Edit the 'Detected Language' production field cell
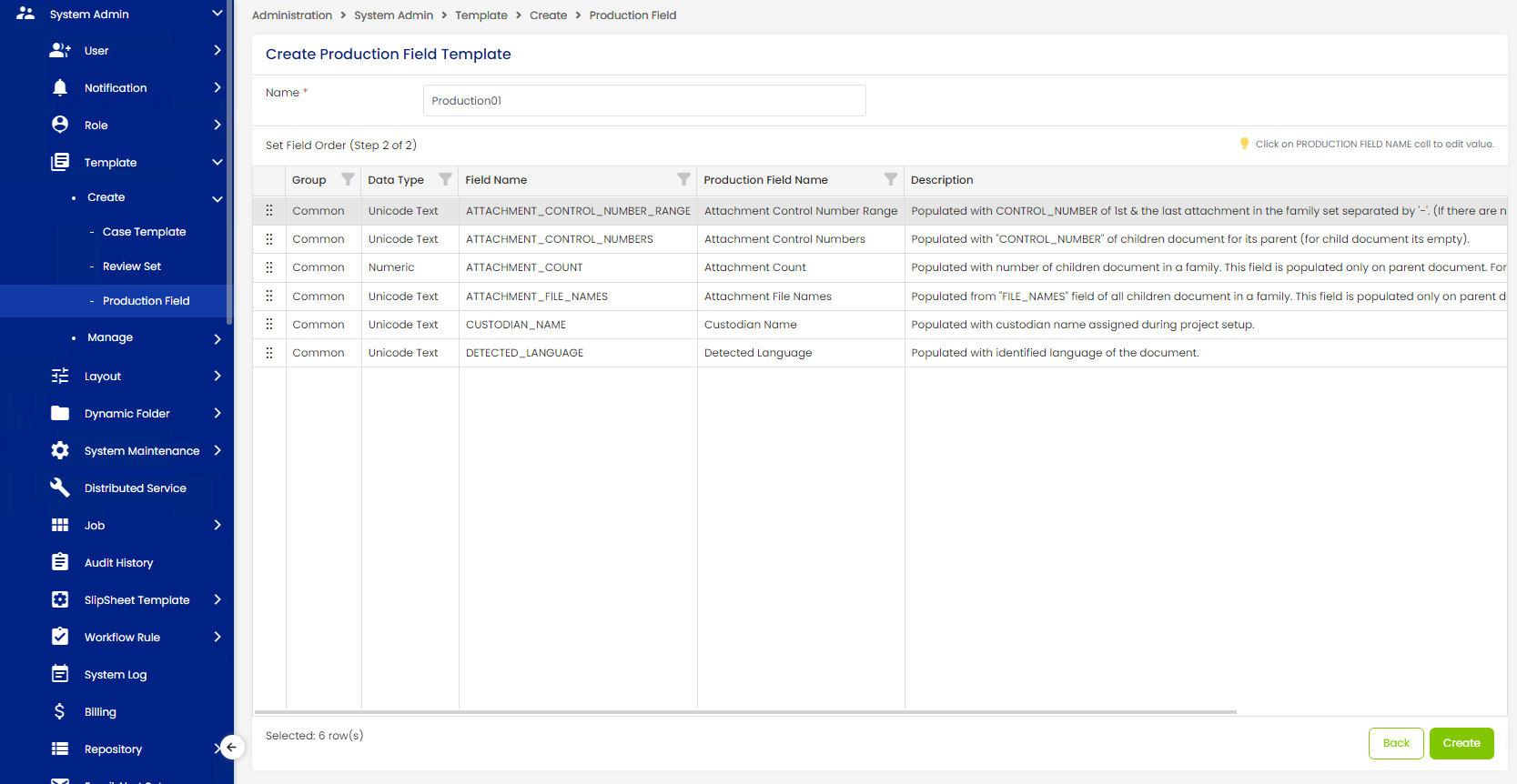 (x=801, y=352)
